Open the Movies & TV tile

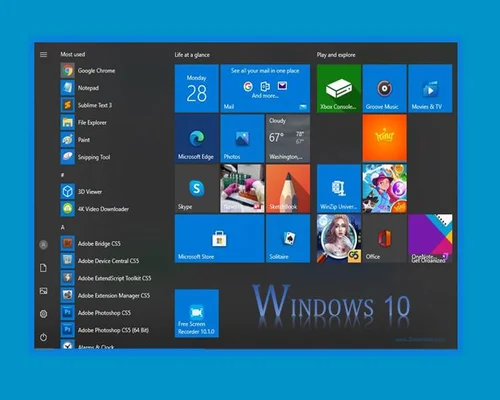click(430, 88)
